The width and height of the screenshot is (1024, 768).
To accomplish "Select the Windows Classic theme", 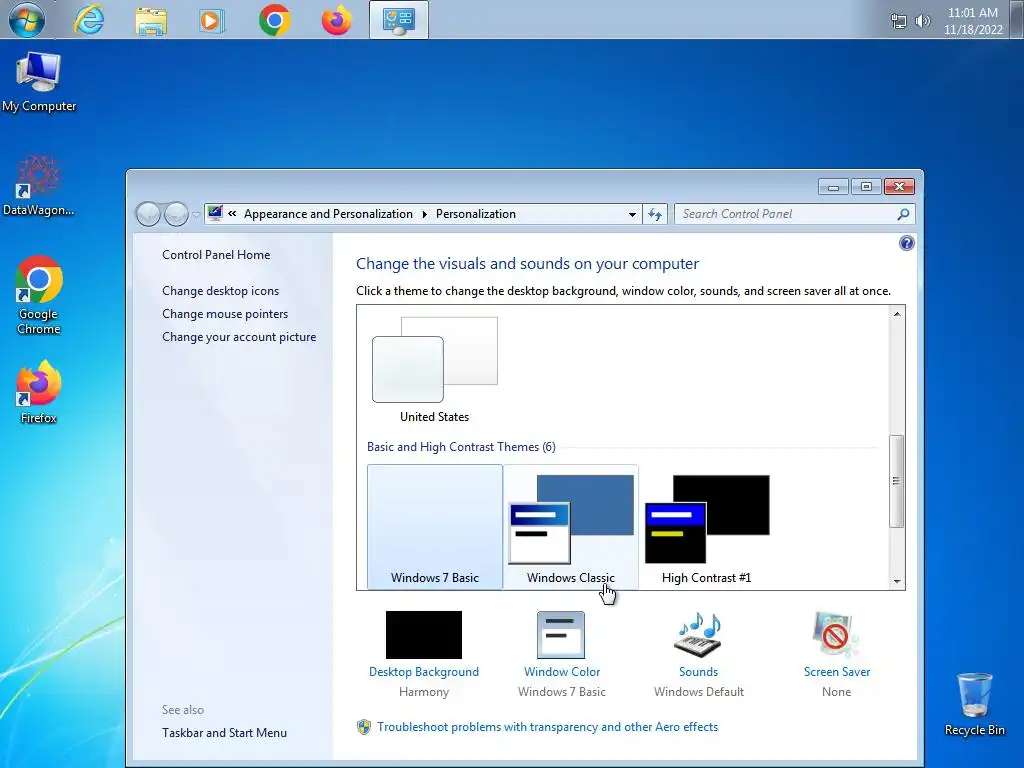I will [571, 526].
